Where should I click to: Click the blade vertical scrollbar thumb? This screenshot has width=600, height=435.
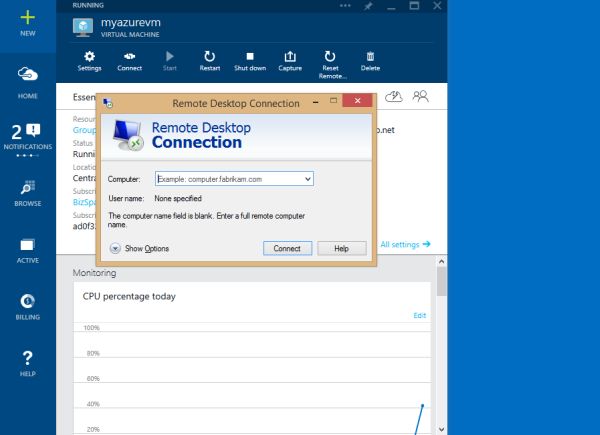[442, 281]
